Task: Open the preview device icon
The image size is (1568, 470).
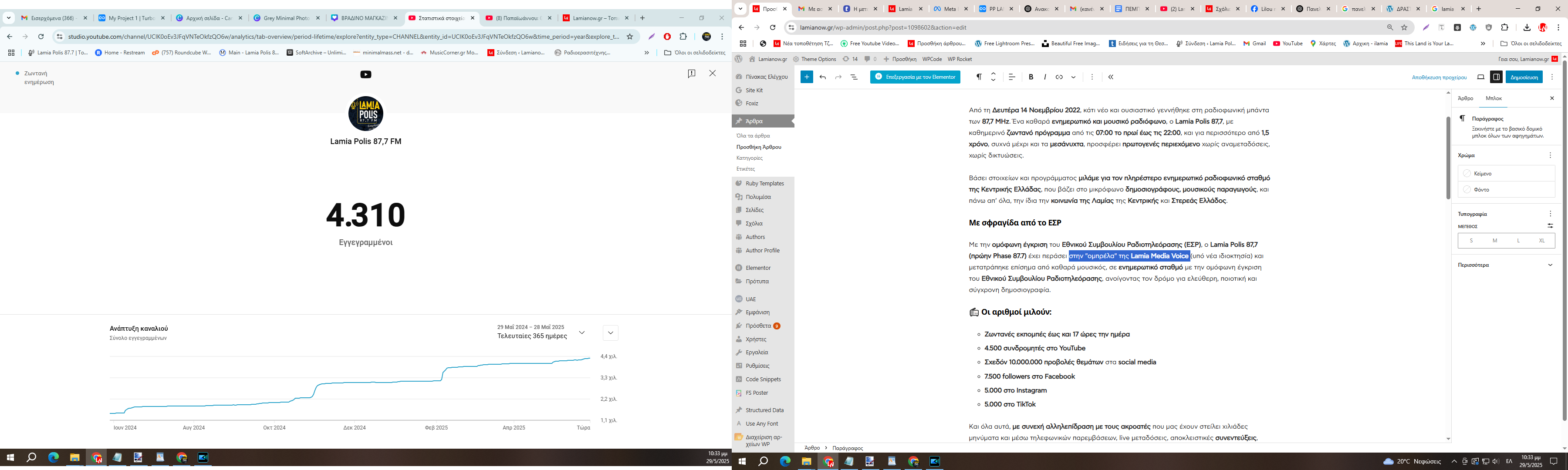Action: (x=1480, y=77)
